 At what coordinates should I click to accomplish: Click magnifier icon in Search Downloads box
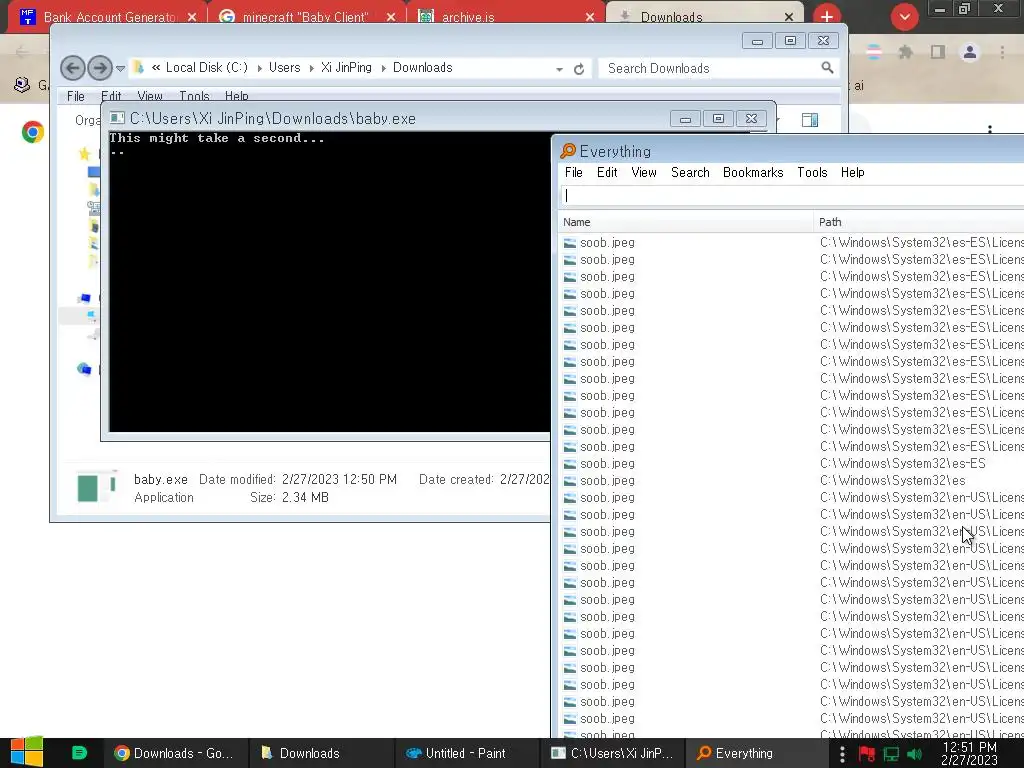(827, 67)
